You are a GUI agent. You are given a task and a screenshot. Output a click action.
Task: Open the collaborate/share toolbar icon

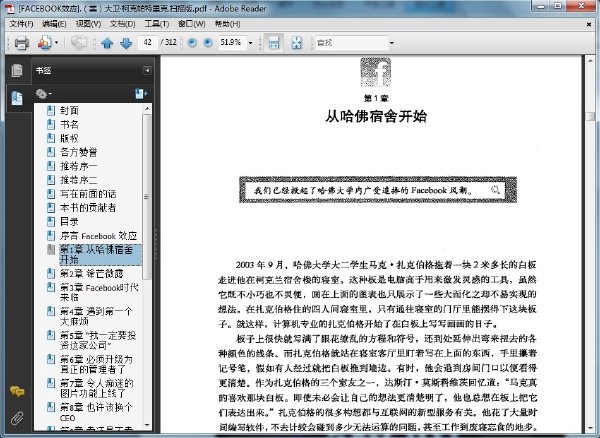[x=44, y=42]
